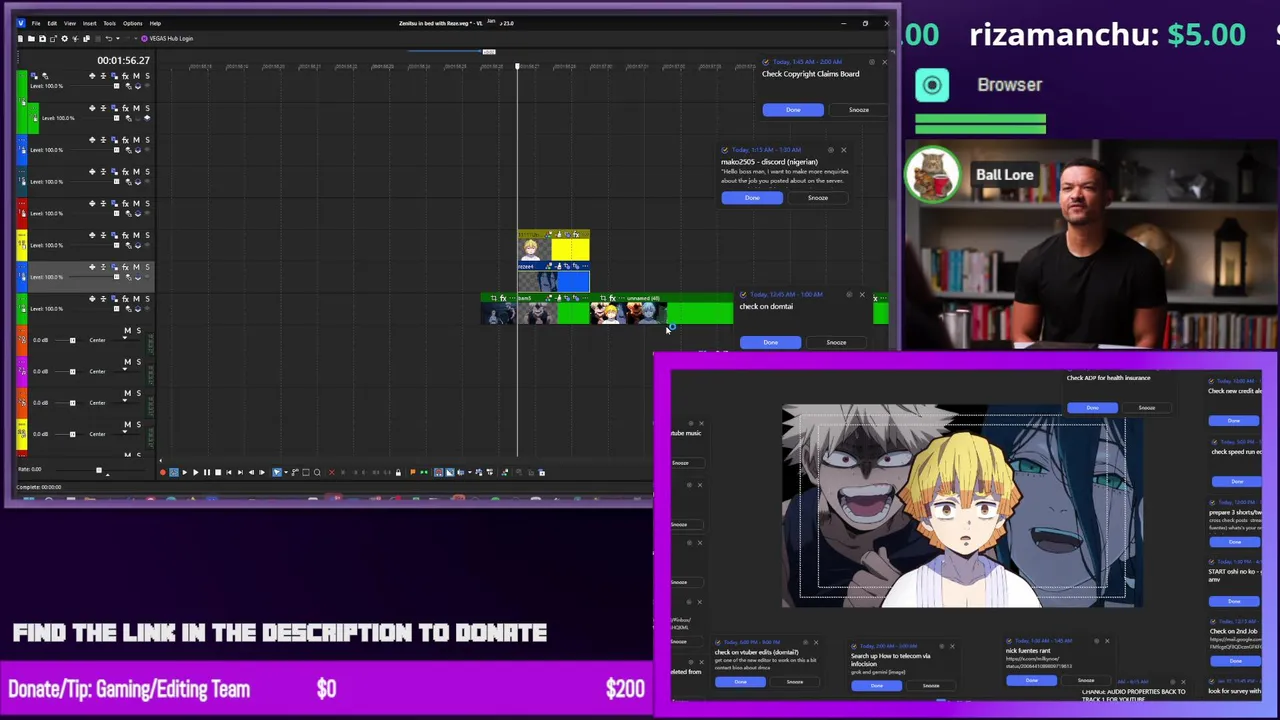Click Play From Start in transport bar
1280x720 pixels.
pos(185,472)
